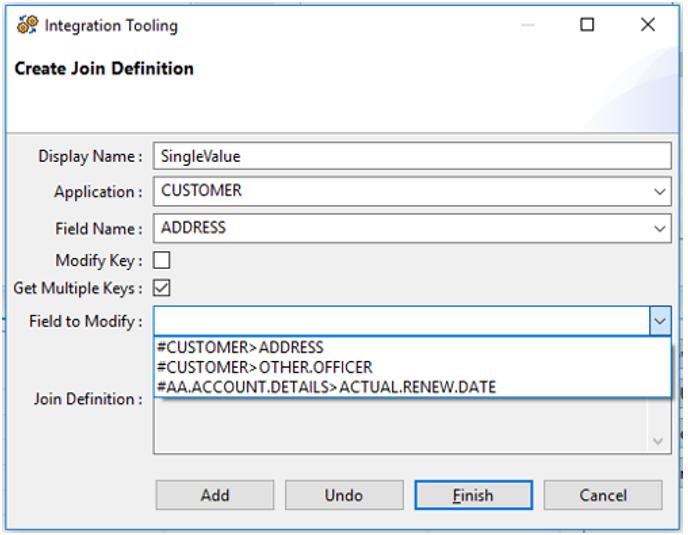Pick #AA.ACCOUNT.DETAILS>ACTUAL.RENEW.DATE entry
The height and width of the screenshot is (535, 688).
(x=327, y=386)
